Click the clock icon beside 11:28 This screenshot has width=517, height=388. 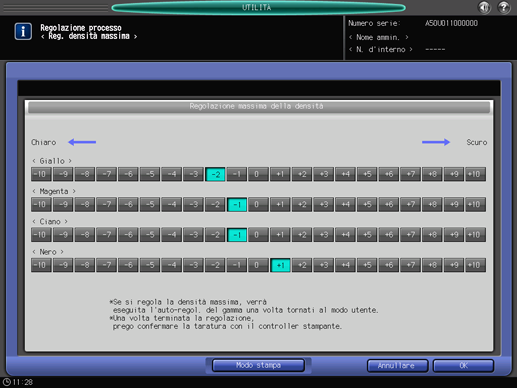coord(6,382)
